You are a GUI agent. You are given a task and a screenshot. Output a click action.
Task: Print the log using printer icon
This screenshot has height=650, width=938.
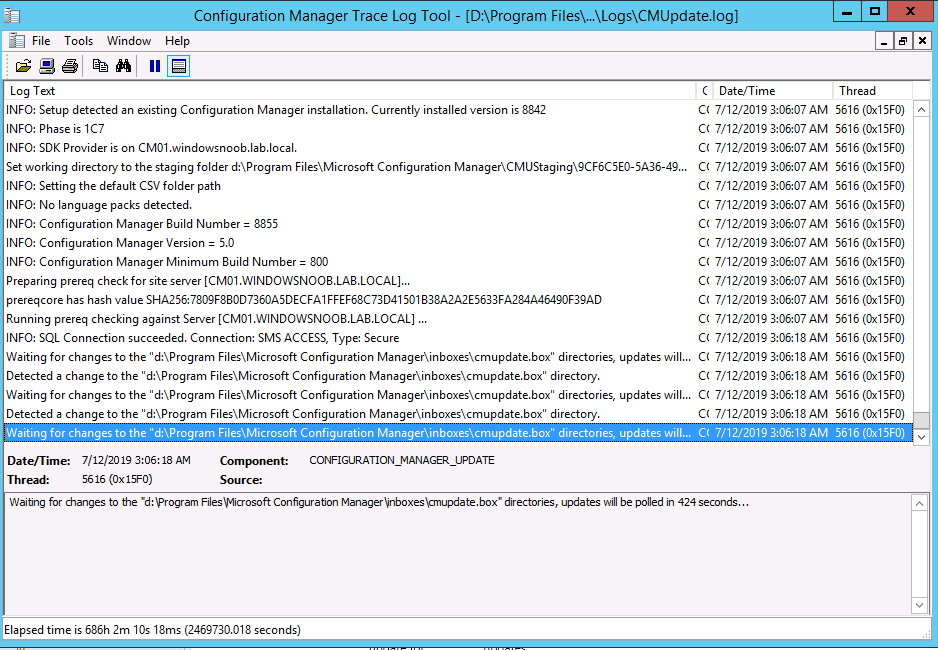coord(70,66)
